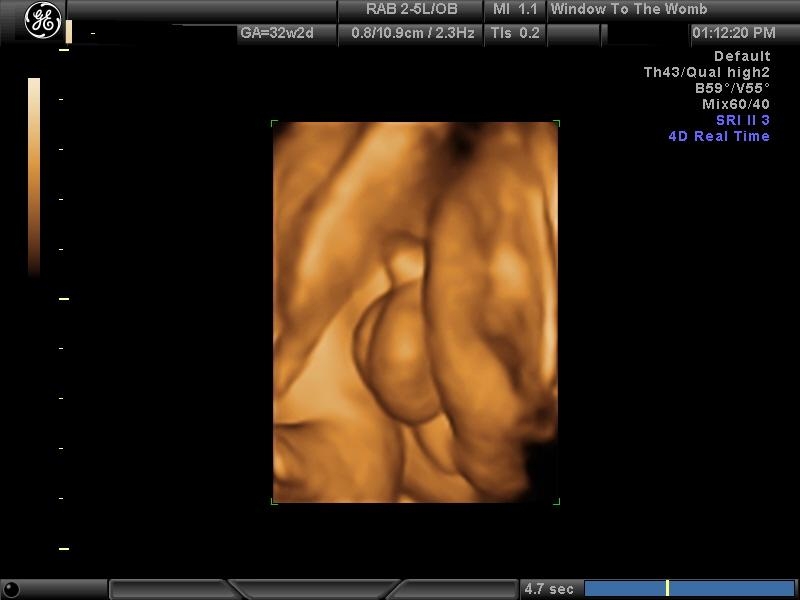Viewport: 800px width, 600px height.
Task: Click the blue cine loop progress bar
Action: point(689,588)
